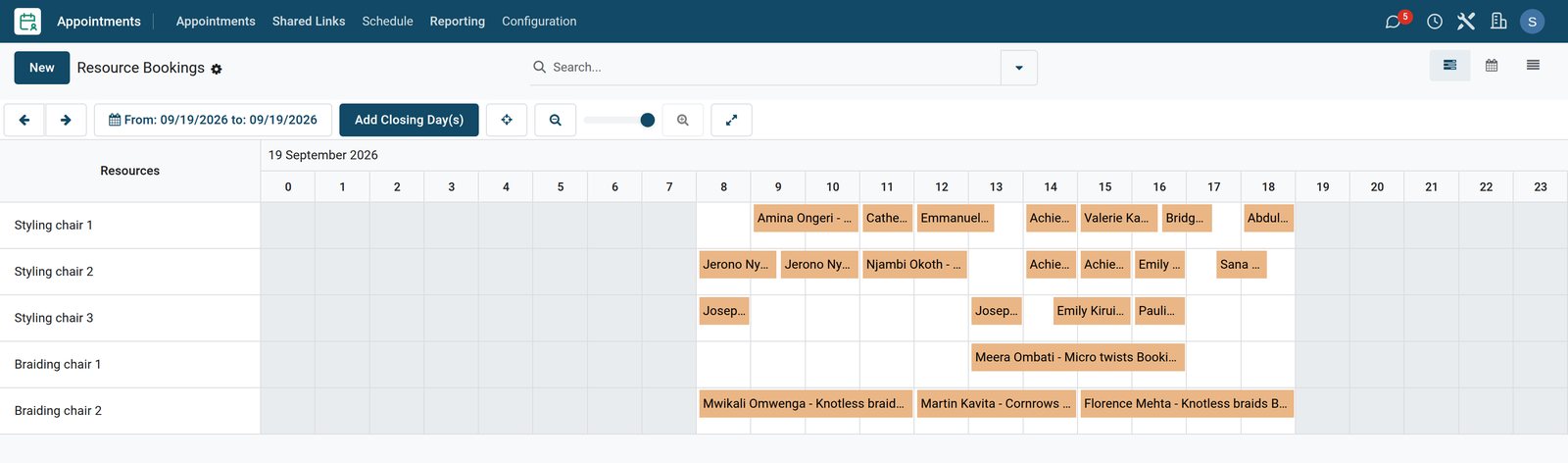Viewport: 1568px width, 463px height.
Task: Go to the previous period arrow
Action: (24, 120)
